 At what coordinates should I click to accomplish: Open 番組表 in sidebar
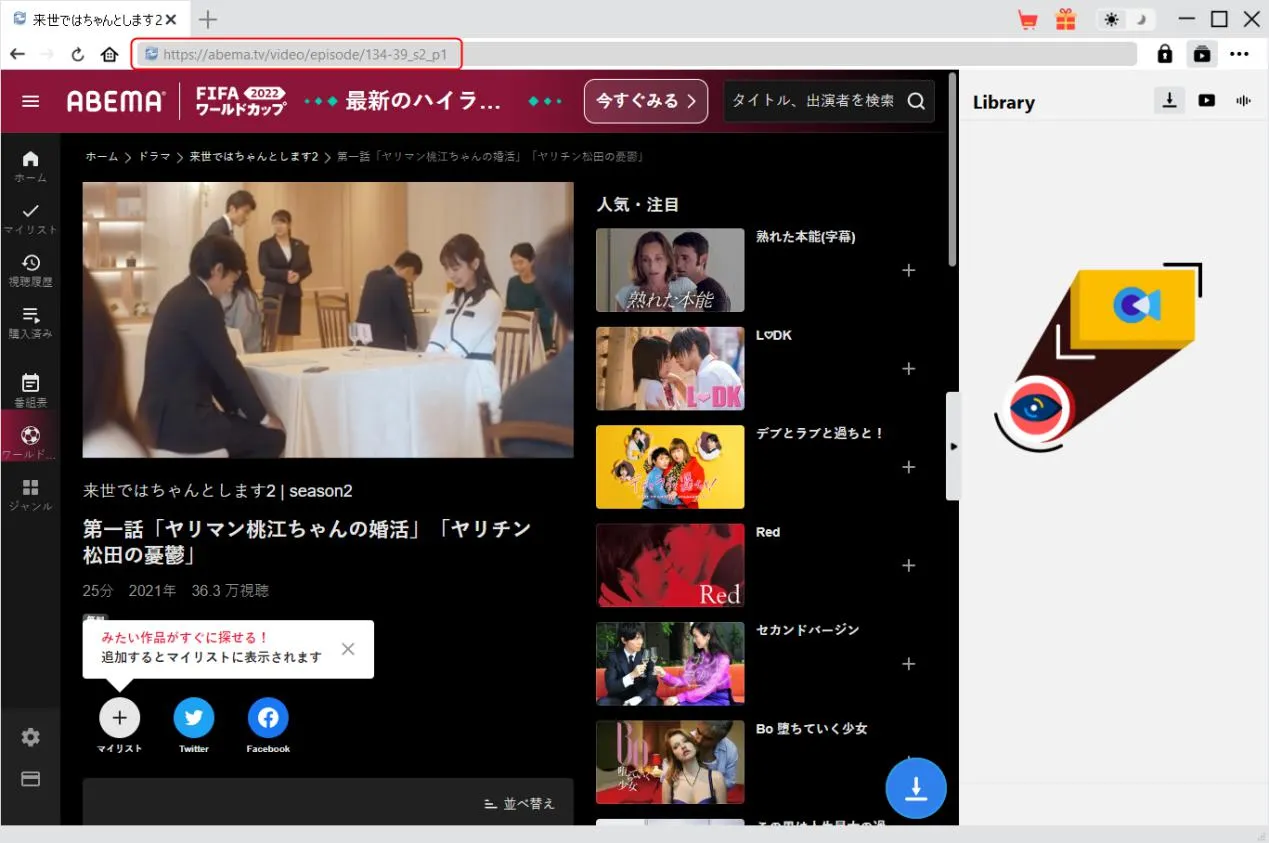tap(31, 389)
